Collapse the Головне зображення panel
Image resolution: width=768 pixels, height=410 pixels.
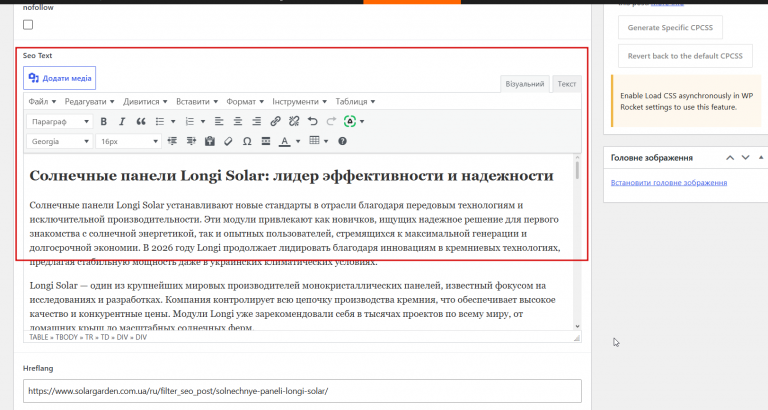[761, 158]
